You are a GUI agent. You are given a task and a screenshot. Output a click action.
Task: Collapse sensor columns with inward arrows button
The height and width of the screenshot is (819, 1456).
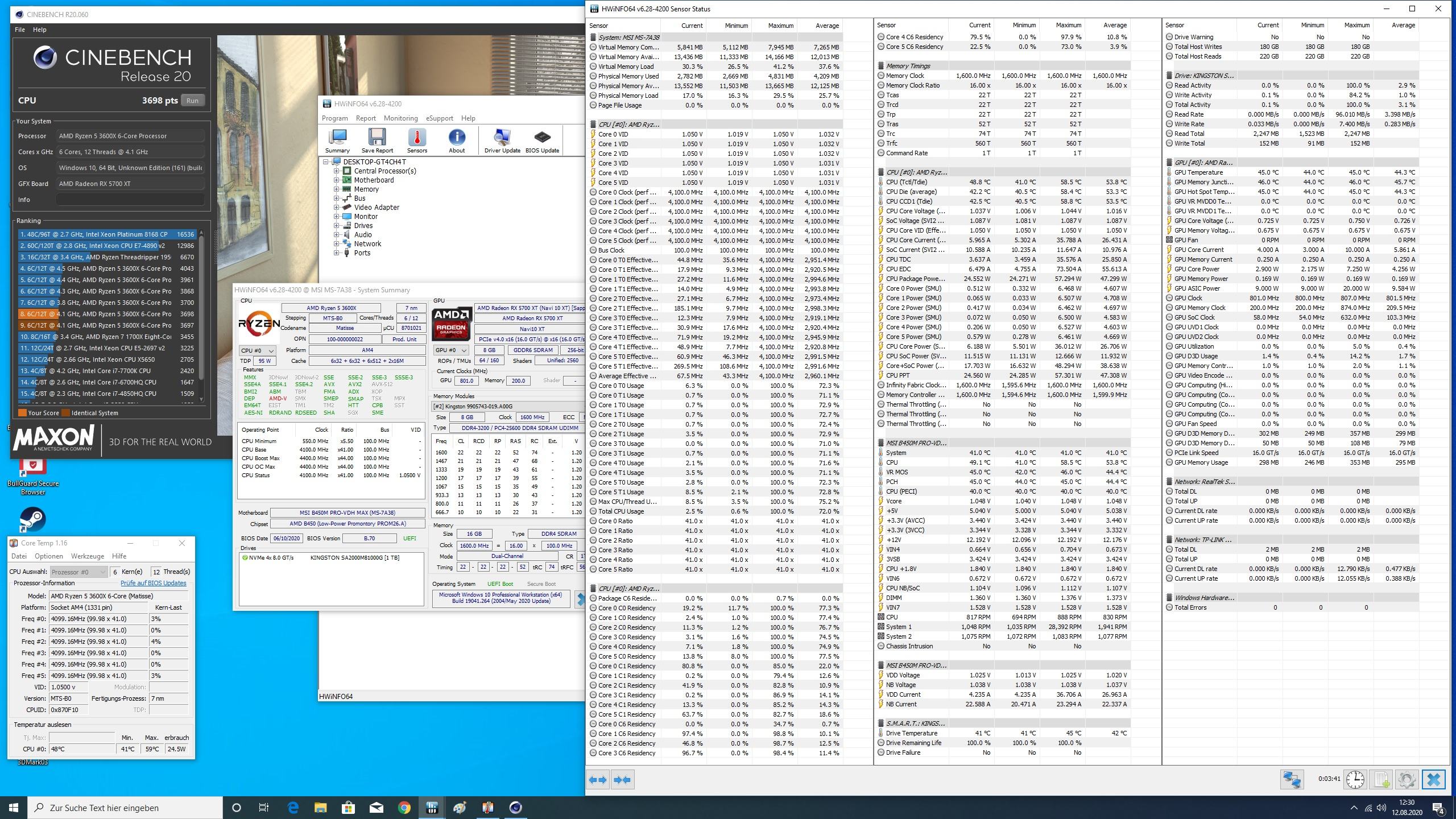pos(623,780)
